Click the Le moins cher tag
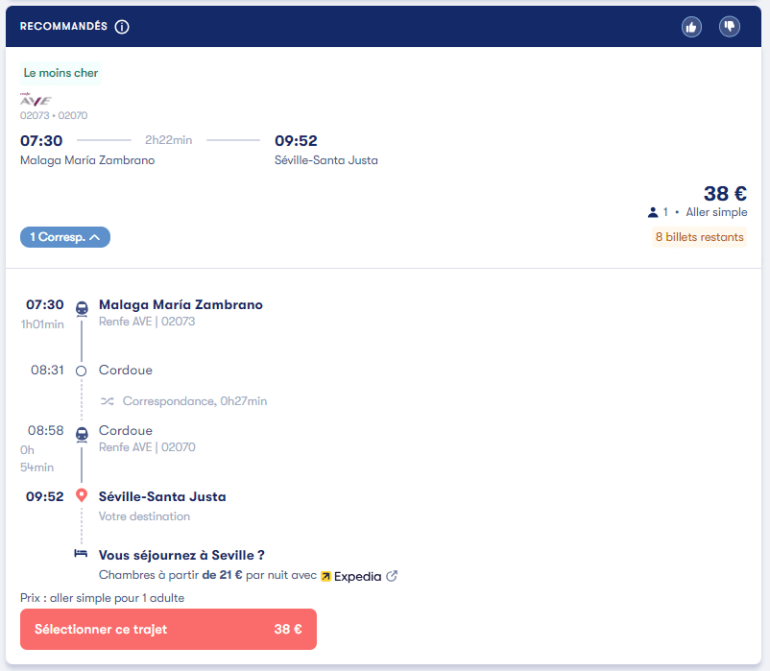The width and height of the screenshot is (770, 671). [x=61, y=73]
